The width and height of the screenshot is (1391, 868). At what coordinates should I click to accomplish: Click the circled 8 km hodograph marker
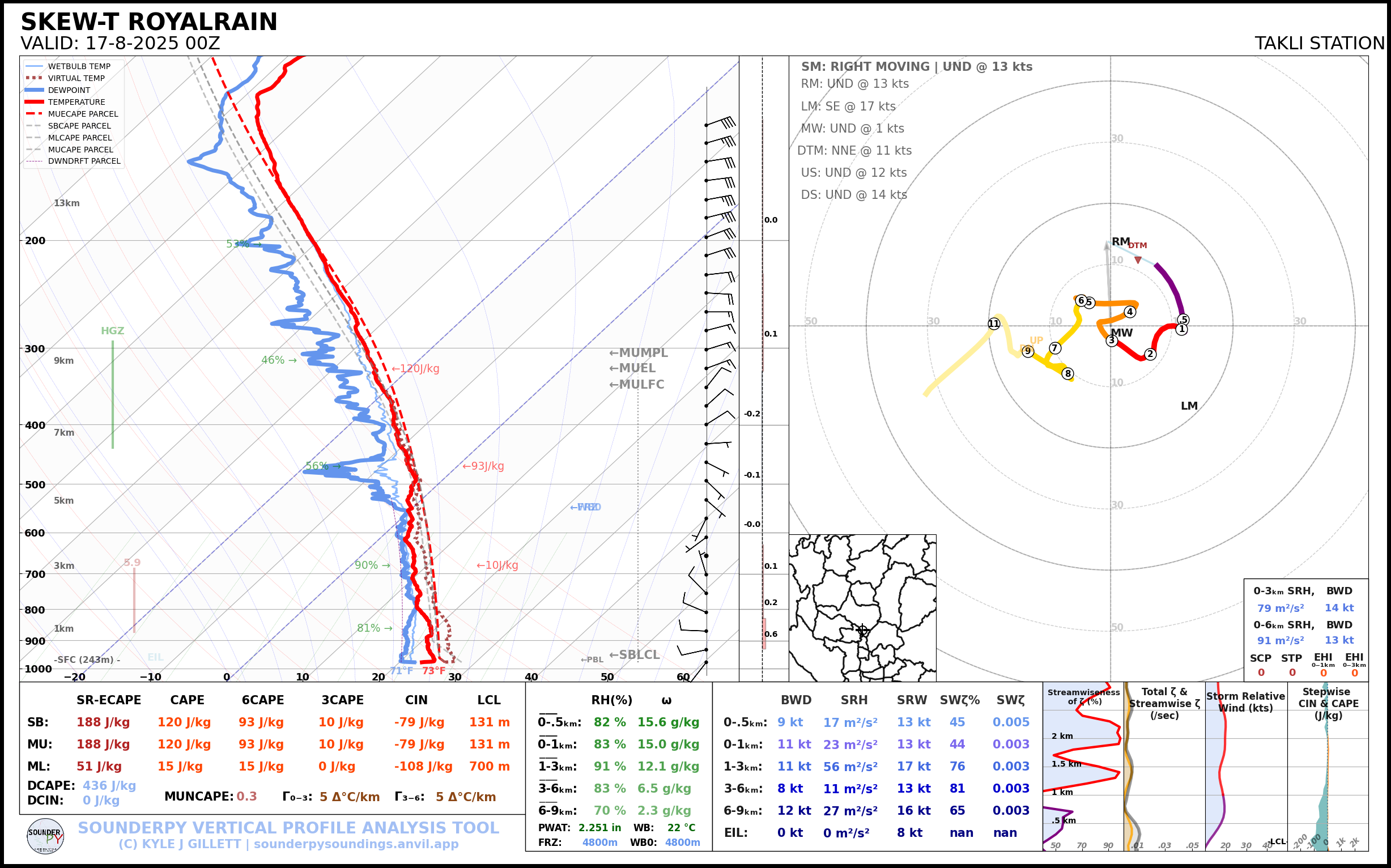(x=1068, y=373)
